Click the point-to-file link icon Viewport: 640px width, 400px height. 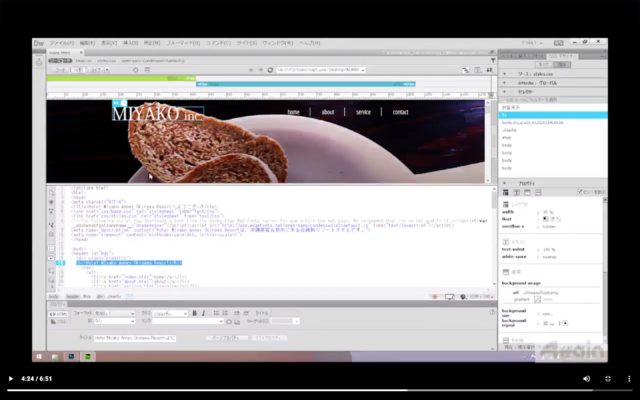tap(229, 322)
